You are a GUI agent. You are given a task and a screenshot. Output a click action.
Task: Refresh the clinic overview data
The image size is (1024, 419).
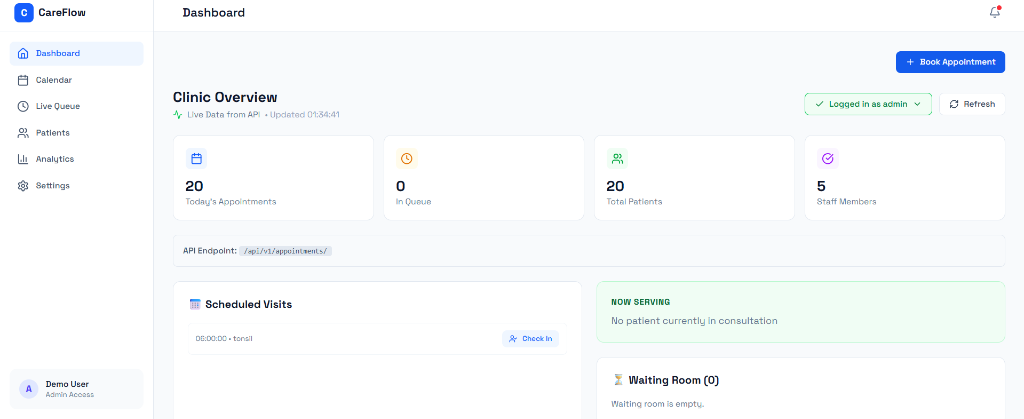point(972,104)
